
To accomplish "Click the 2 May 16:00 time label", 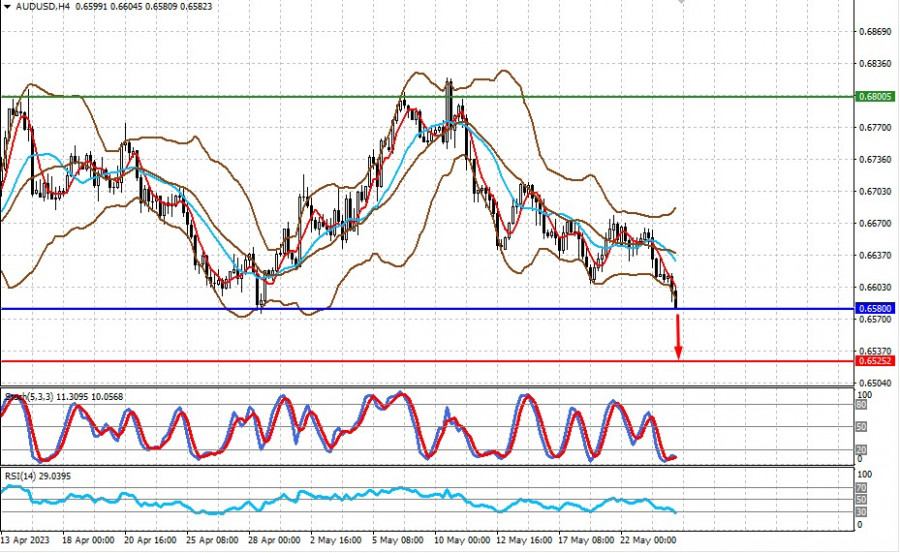I will (x=336, y=540).
